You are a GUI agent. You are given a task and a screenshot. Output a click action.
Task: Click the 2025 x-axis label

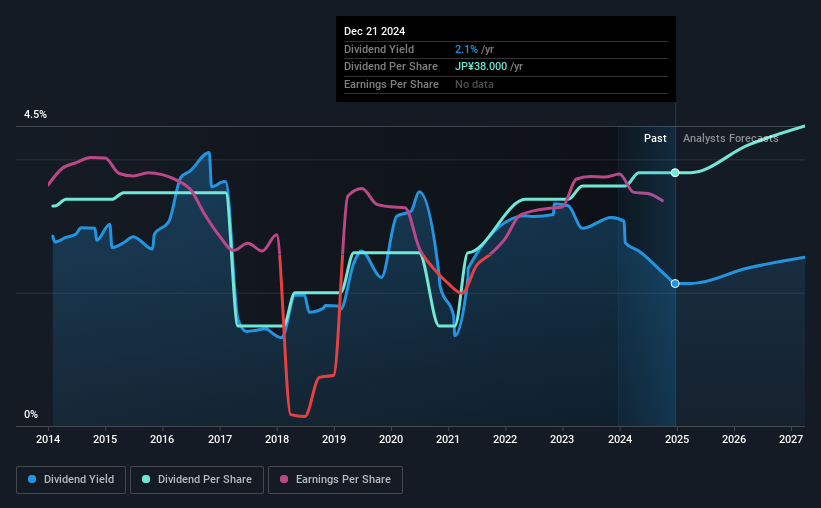point(676,439)
